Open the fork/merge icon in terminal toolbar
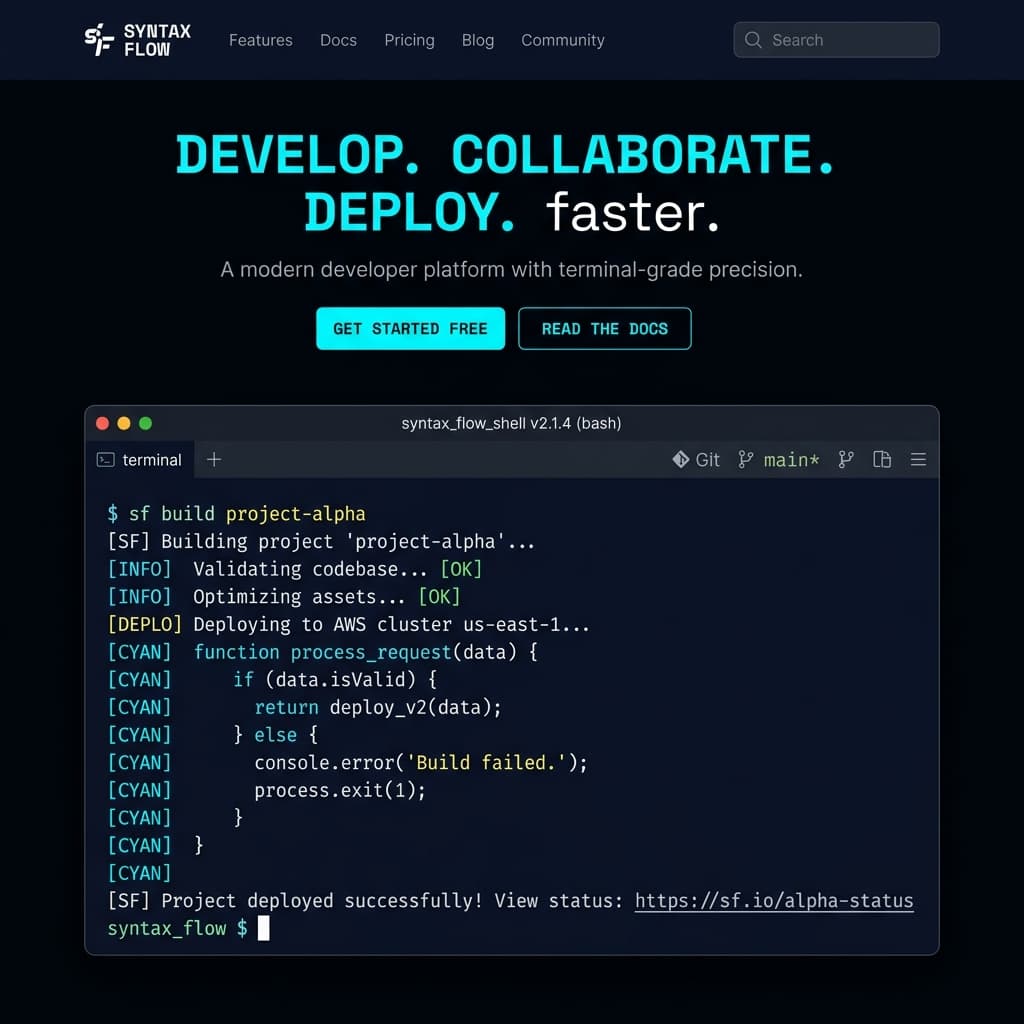The height and width of the screenshot is (1024, 1024). (846, 460)
